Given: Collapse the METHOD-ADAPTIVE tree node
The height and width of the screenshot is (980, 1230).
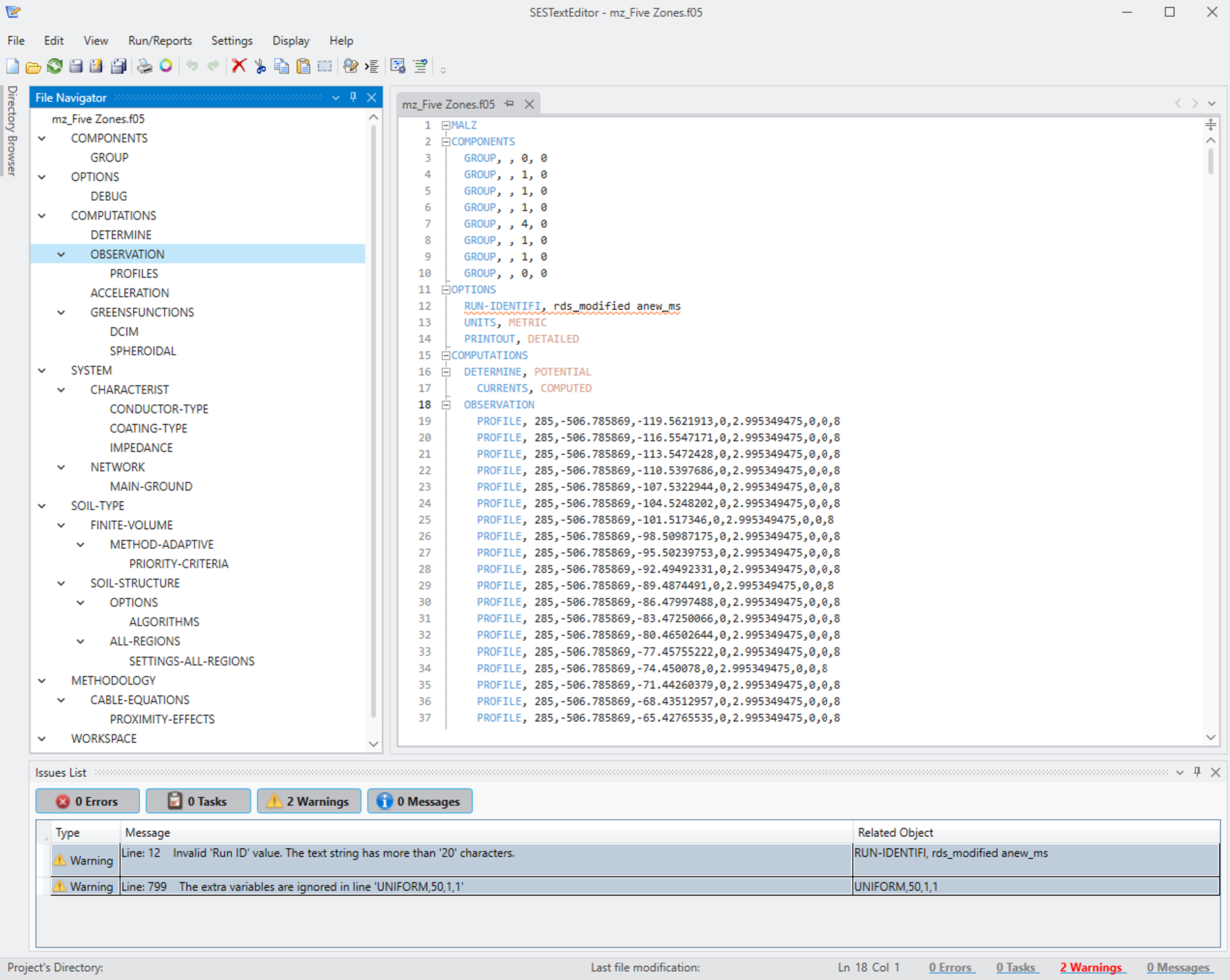Looking at the screenshot, I should 80,545.
